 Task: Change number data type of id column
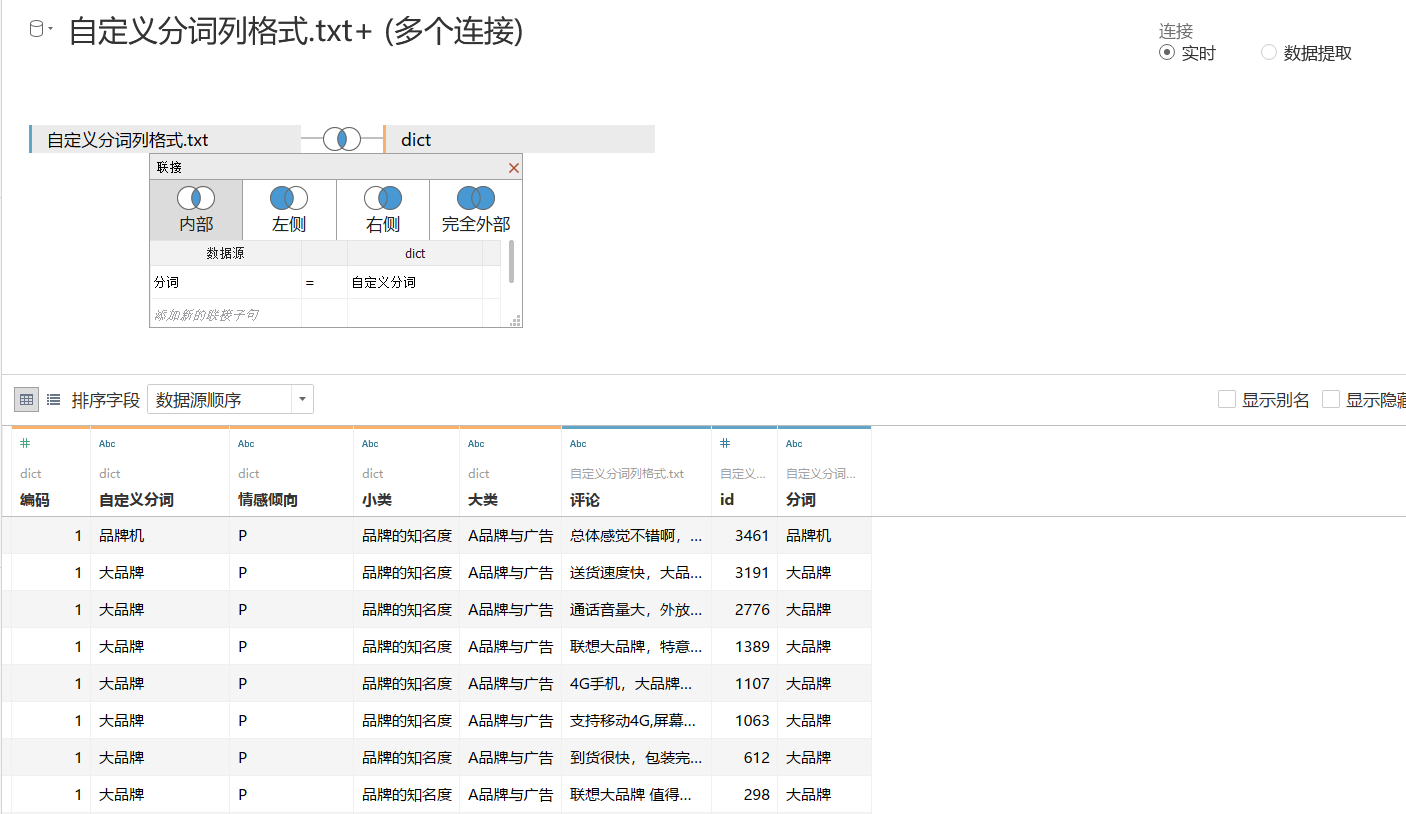(726, 443)
